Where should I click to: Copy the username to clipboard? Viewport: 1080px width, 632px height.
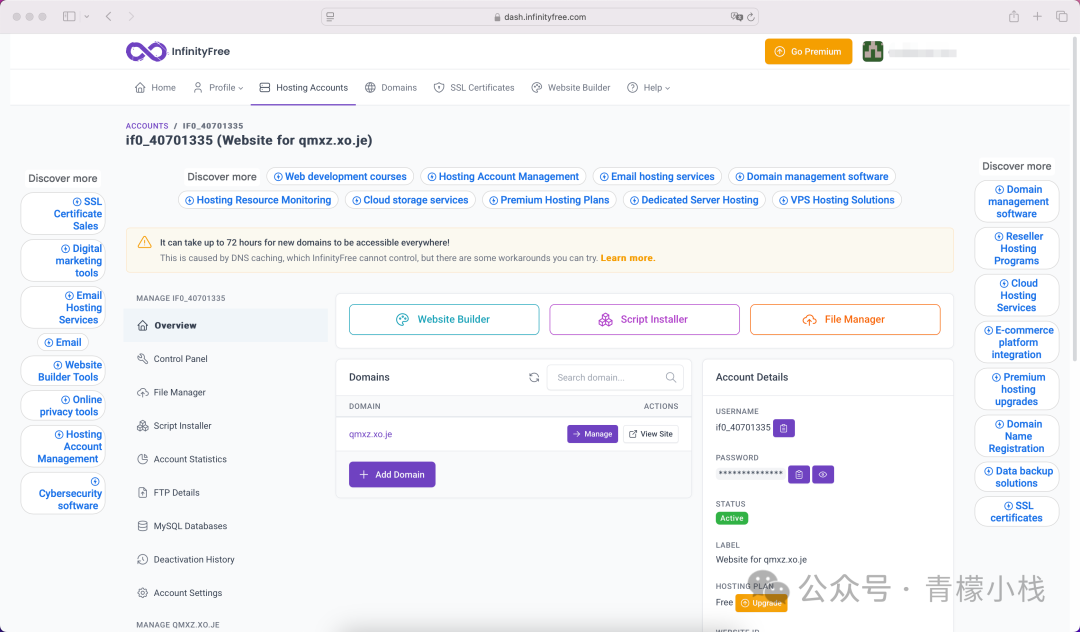(x=784, y=428)
